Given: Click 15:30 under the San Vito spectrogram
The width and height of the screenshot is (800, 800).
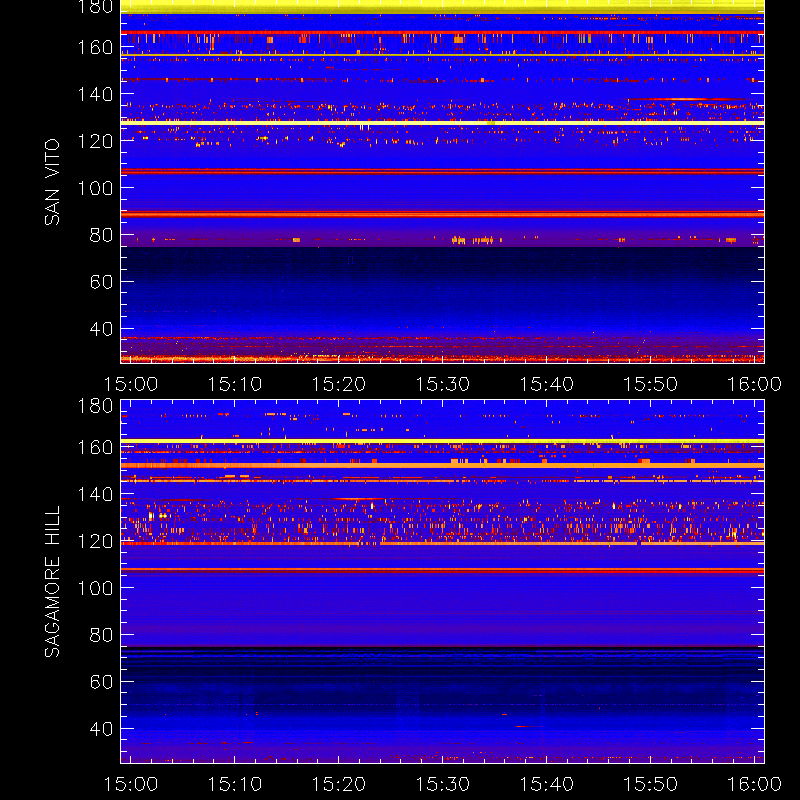Looking at the screenshot, I should click(442, 384).
